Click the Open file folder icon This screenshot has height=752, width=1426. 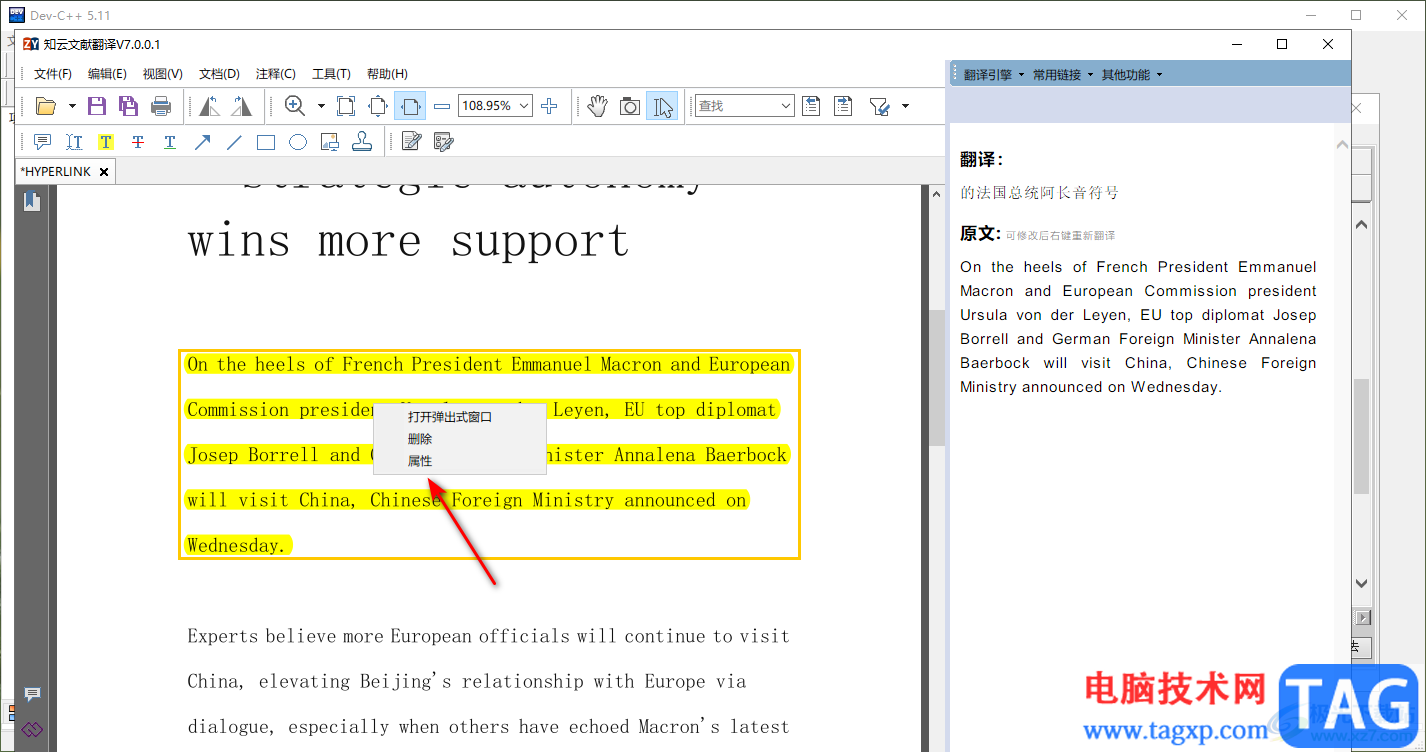point(46,106)
